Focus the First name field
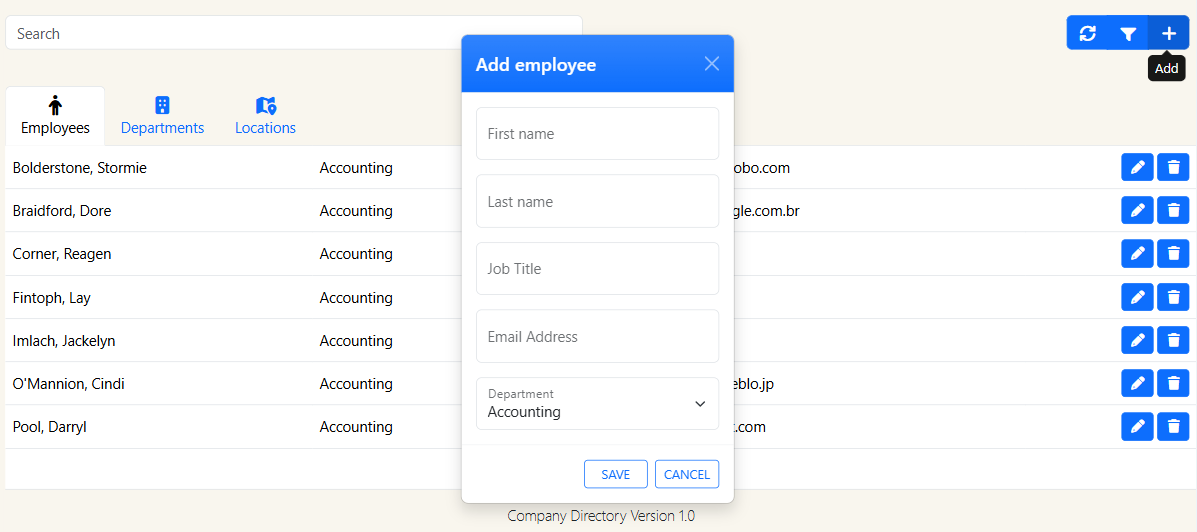The width and height of the screenshot is (1197, 532). pyautogui.click(x=597, y=134)
